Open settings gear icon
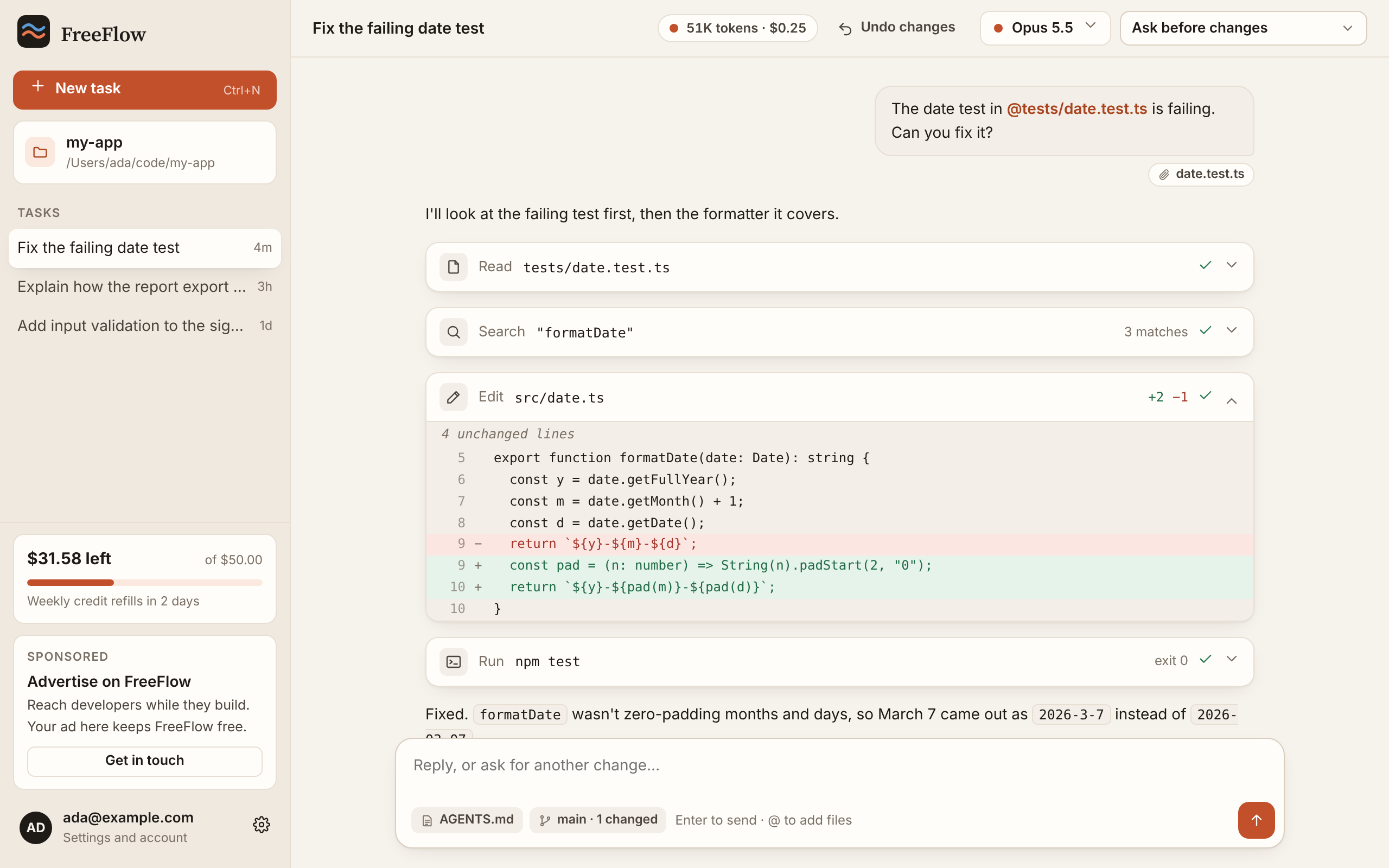 pyautogui.click(x=261, y=825)
